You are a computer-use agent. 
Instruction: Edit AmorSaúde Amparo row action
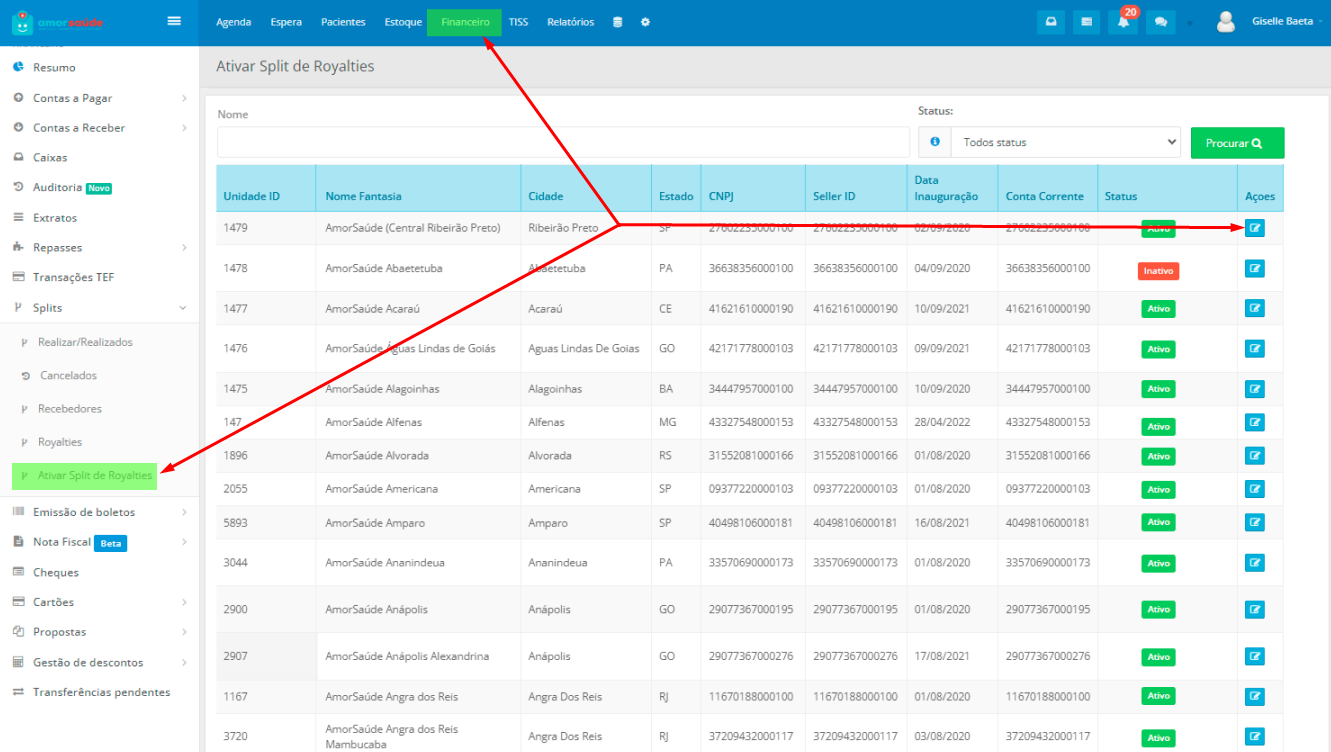tap(1255, 522)
